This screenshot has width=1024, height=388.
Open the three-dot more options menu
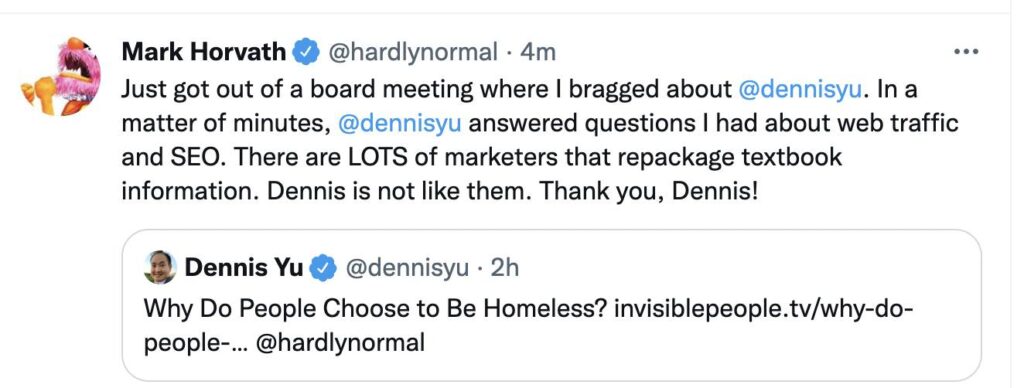pos(966,52)
